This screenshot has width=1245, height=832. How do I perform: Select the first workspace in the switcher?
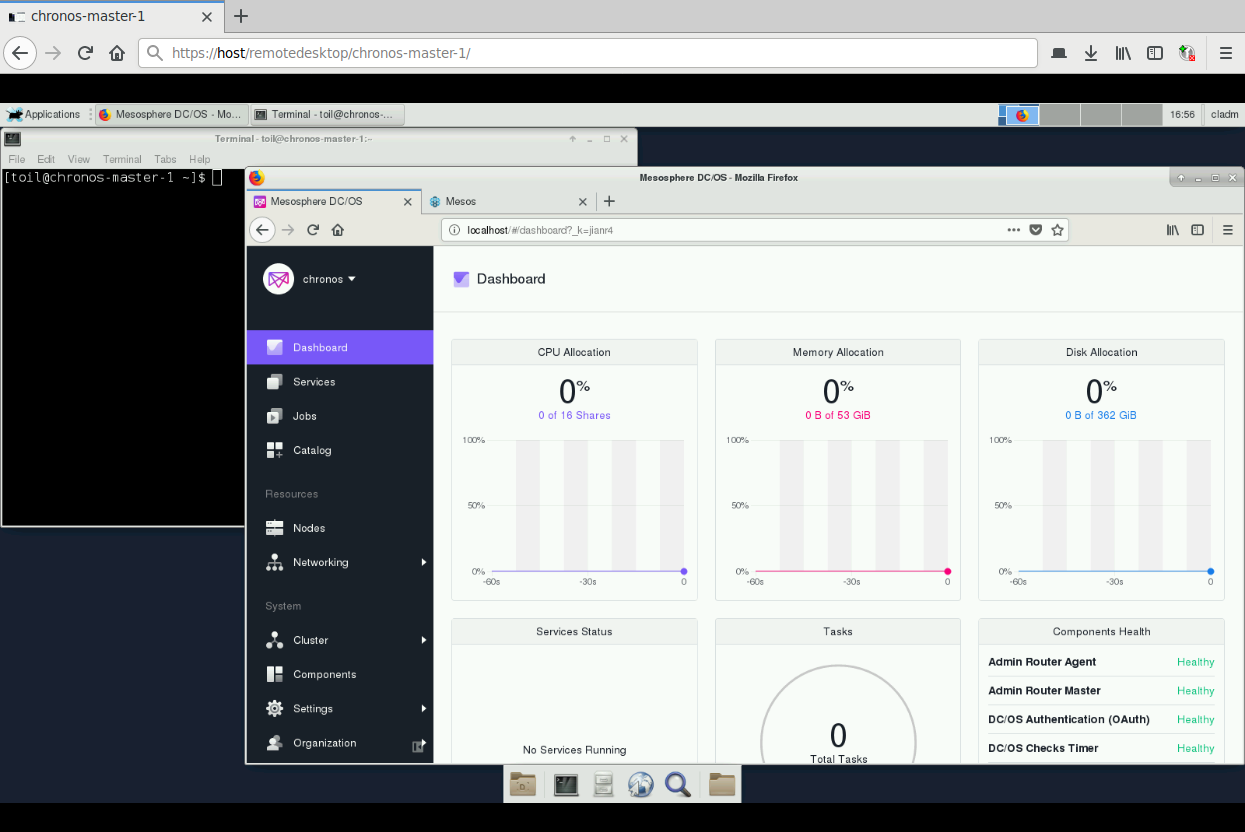click(1019, 115)
